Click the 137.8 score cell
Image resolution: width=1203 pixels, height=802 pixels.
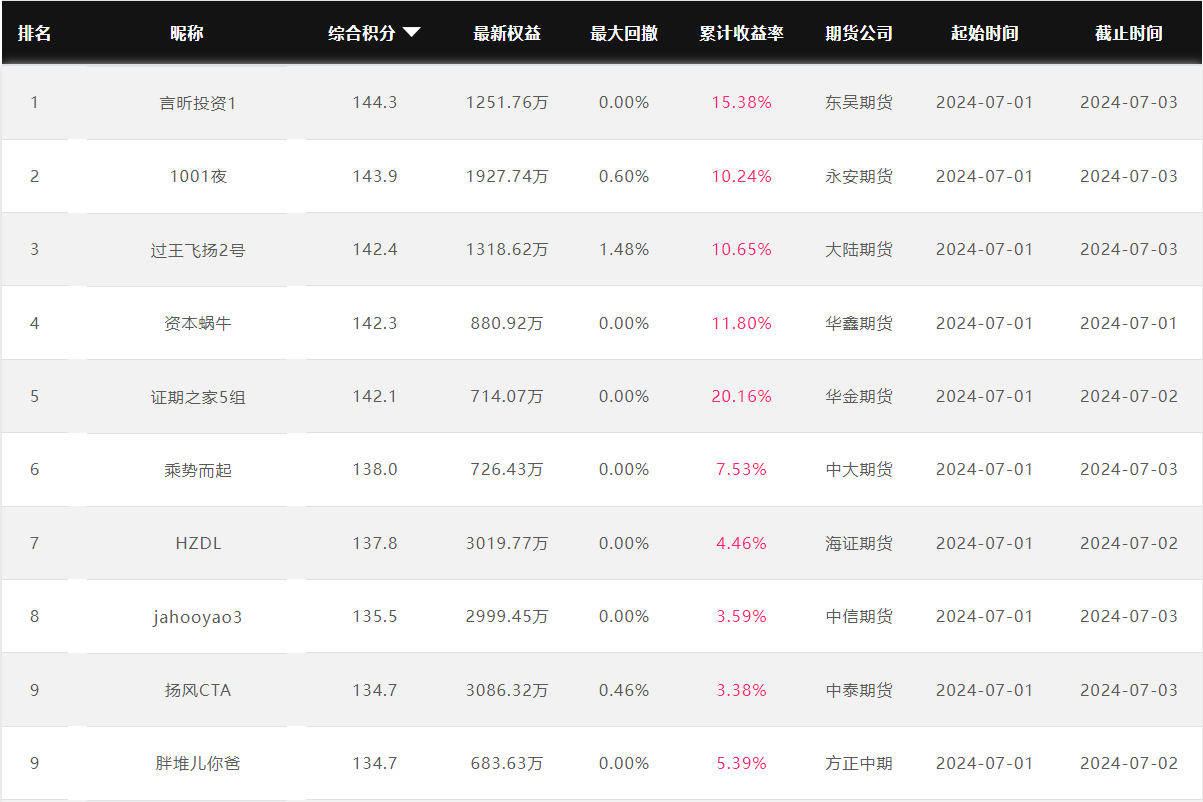click(x=375, y=543)
